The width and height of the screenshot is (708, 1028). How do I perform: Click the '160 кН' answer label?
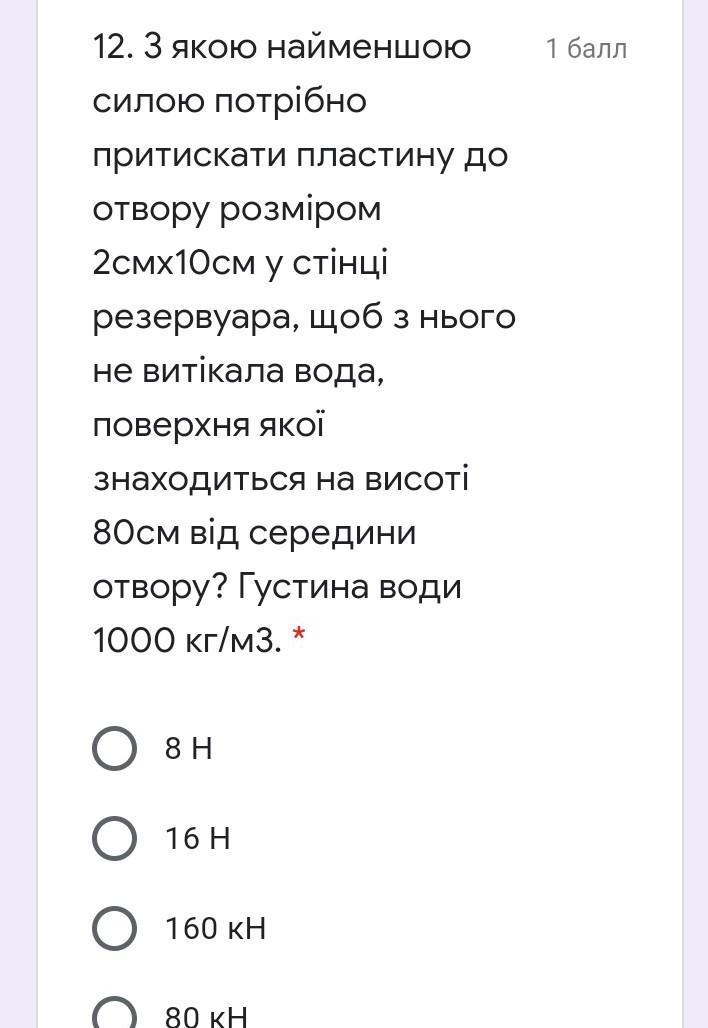pyautogui.click(x=216, y=929)
